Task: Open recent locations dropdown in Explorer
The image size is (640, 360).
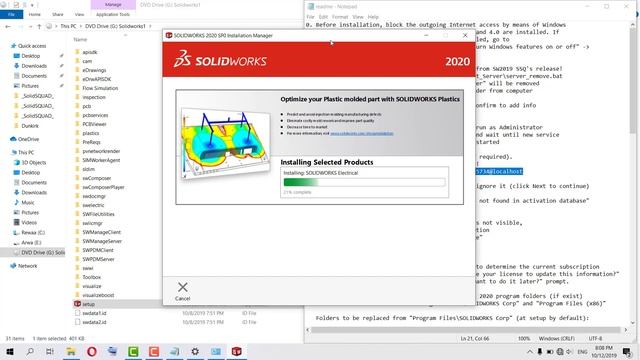Action: [x=31, y=26]
